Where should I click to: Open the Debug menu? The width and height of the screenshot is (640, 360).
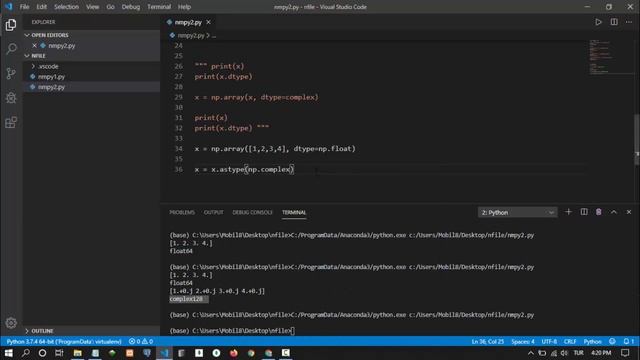click(x=131, y=7)
